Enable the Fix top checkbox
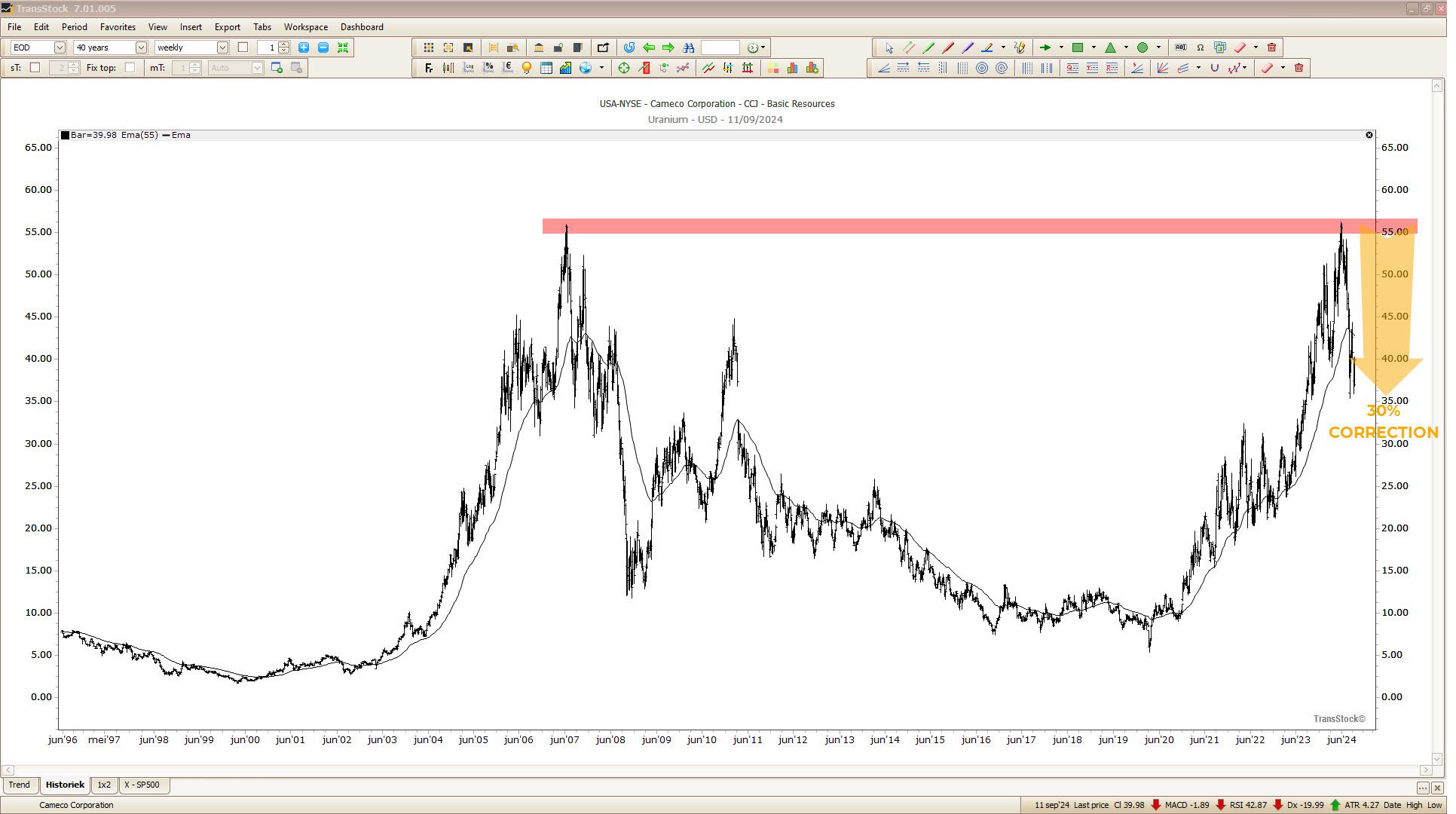1456x814 pixels. [130, 68]
